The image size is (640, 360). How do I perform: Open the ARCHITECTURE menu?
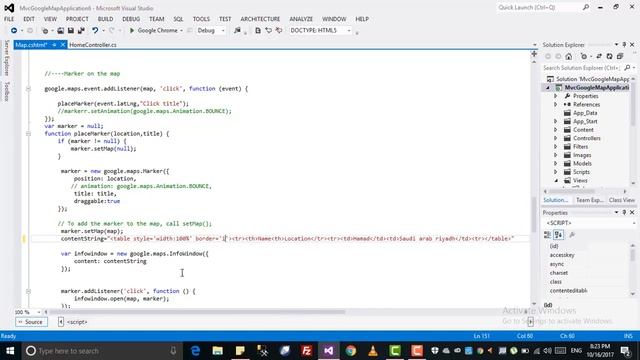coord(260,19)
